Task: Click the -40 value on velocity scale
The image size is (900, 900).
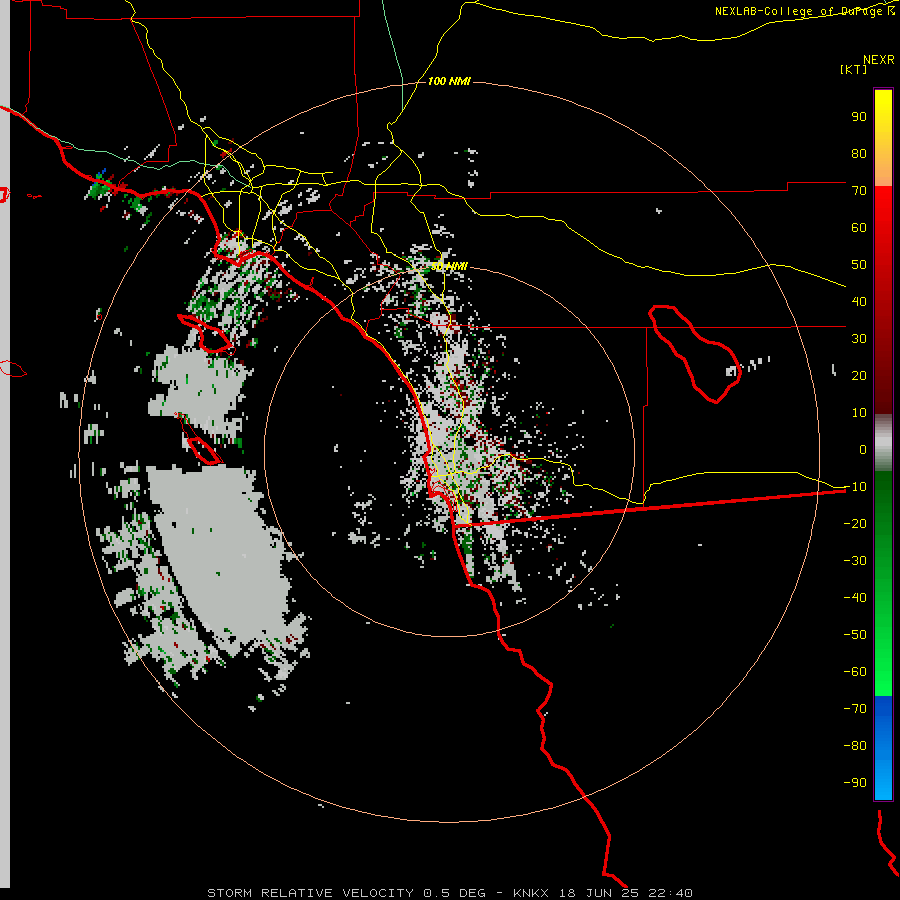Action: tap(855, 598)
